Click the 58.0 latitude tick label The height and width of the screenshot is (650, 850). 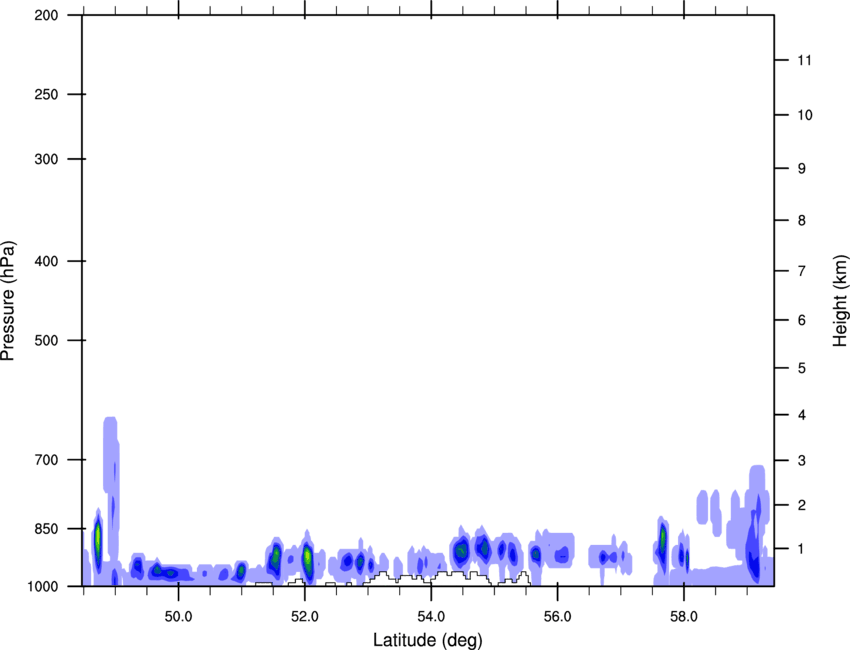click(684, 616)
